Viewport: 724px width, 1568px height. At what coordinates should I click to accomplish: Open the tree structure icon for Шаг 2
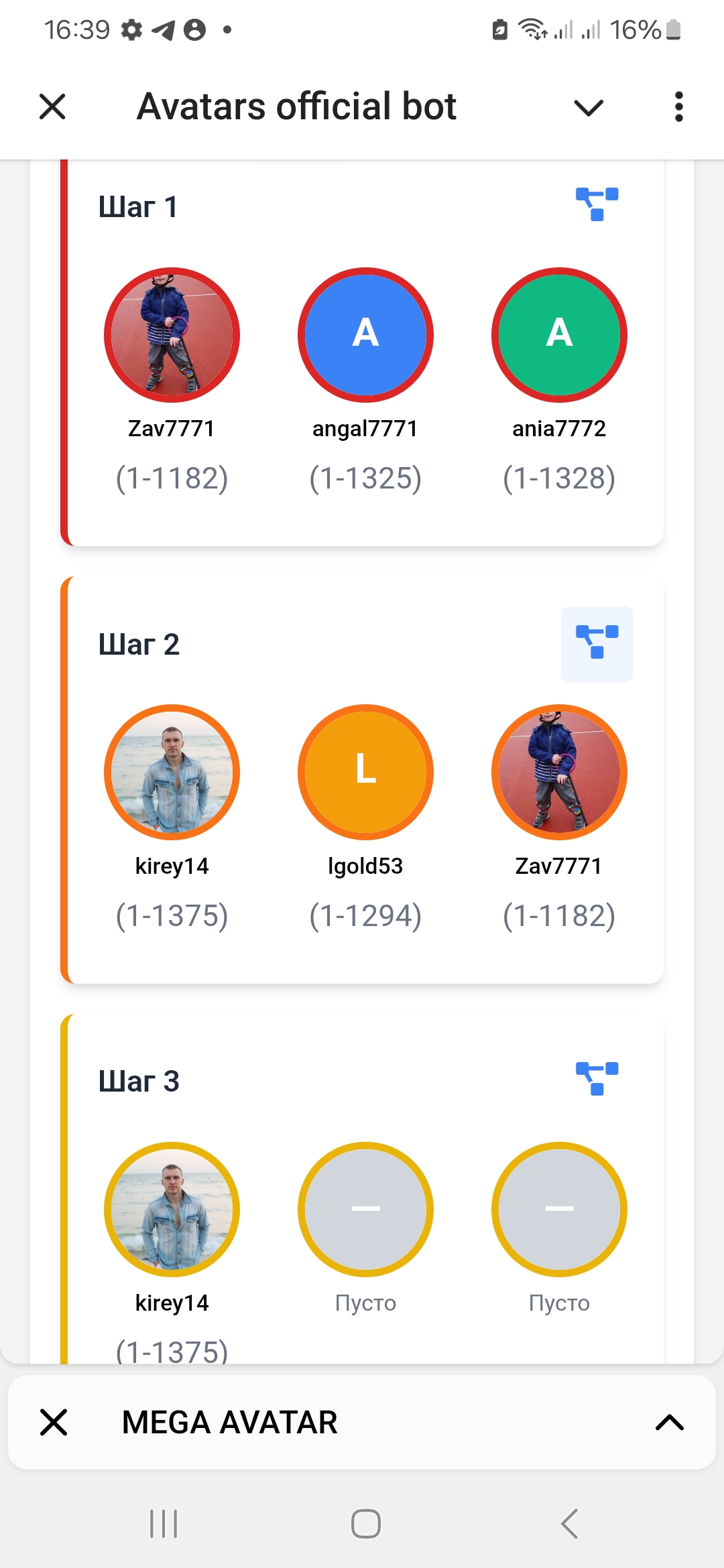pyautogui.click(x=597, y=643)
